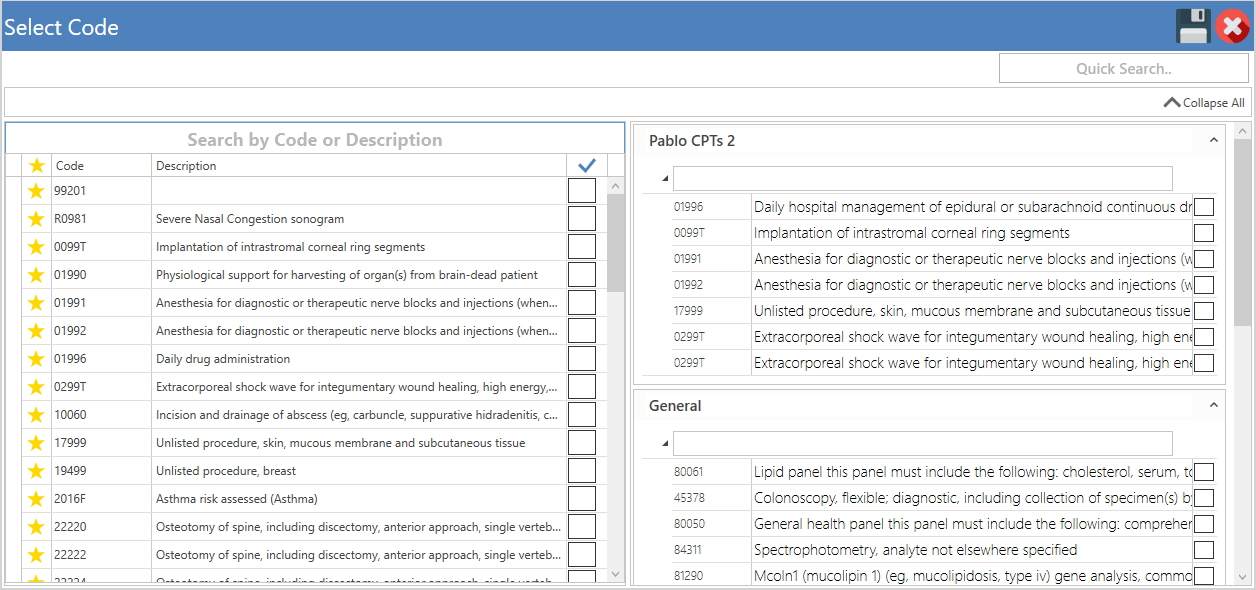Check the box for Severe Nasal Congestion sonogram
This screenshot has height=590, width=1256.
[x=582, y=219]
